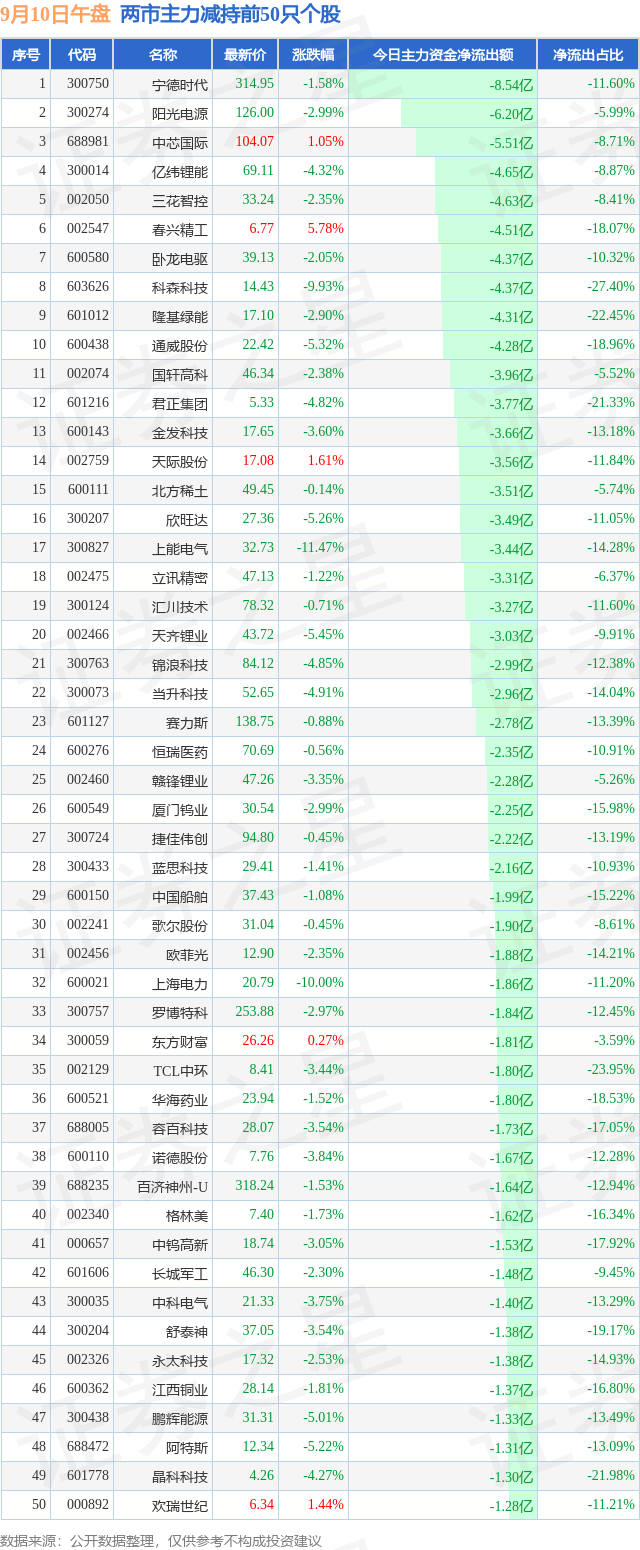This screenshot has height=1550, width=640.
Task: Click the stock name 中钨高新
Action: click(x=180, y=1245)
